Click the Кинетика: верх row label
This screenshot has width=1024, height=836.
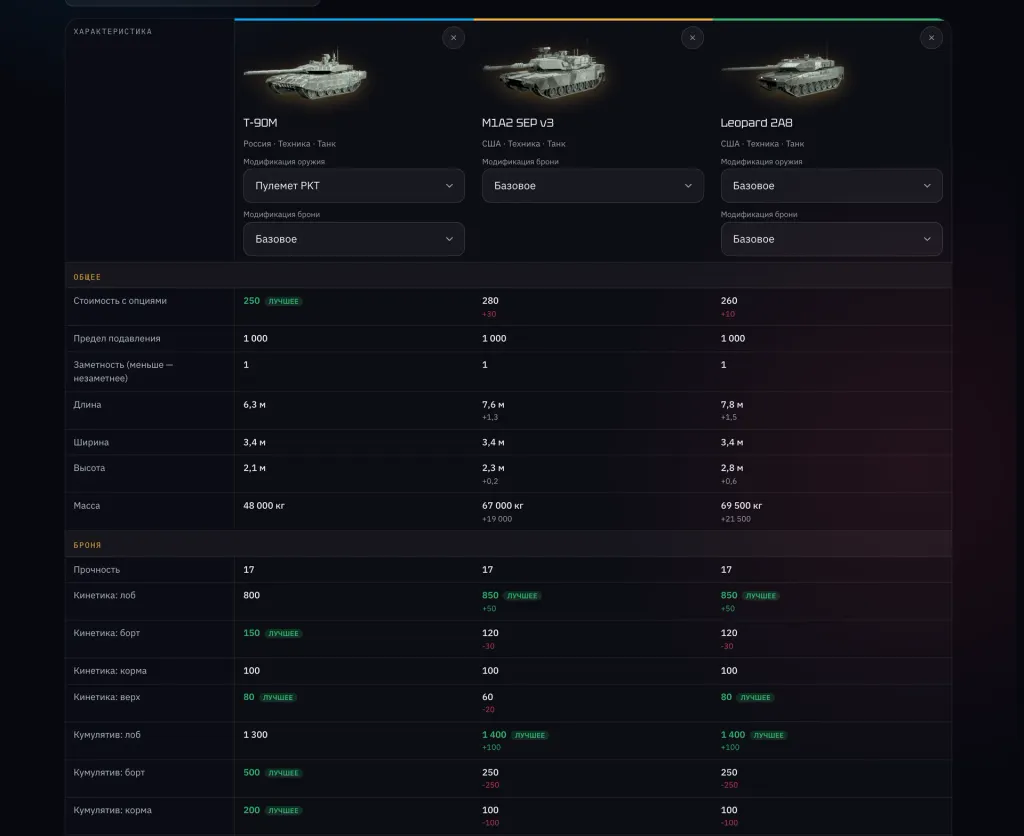(x=106, y=697)
